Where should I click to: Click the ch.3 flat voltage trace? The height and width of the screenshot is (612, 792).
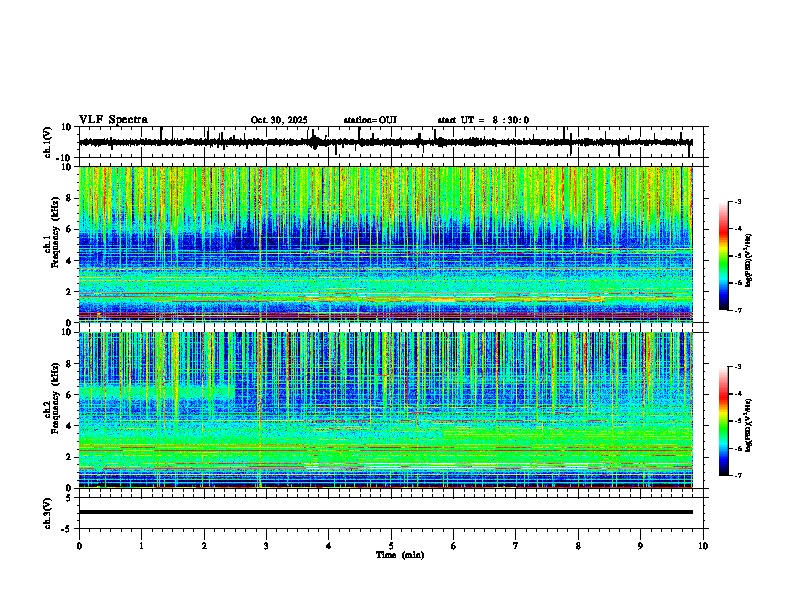pyautogui.click(x=385, y=512)
